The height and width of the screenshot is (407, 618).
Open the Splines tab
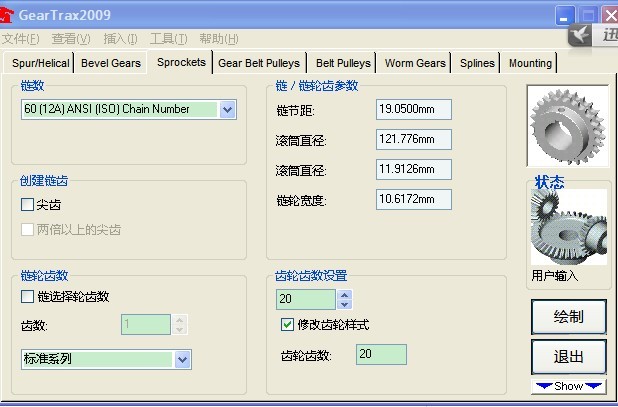[x=477, y=63]
